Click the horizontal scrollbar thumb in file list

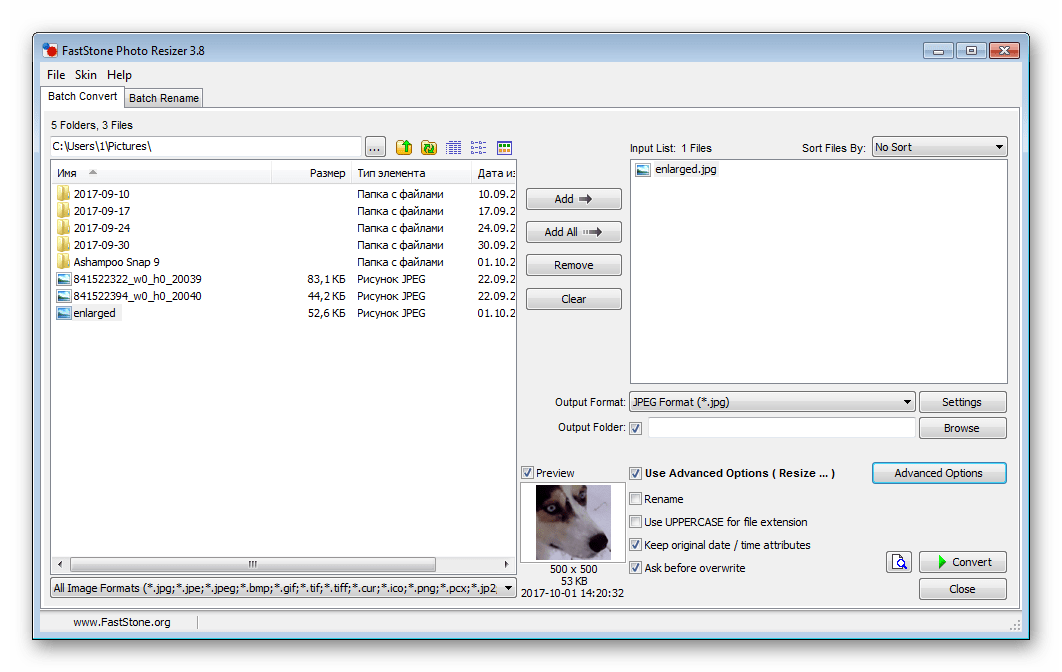[x=253, y=564]
